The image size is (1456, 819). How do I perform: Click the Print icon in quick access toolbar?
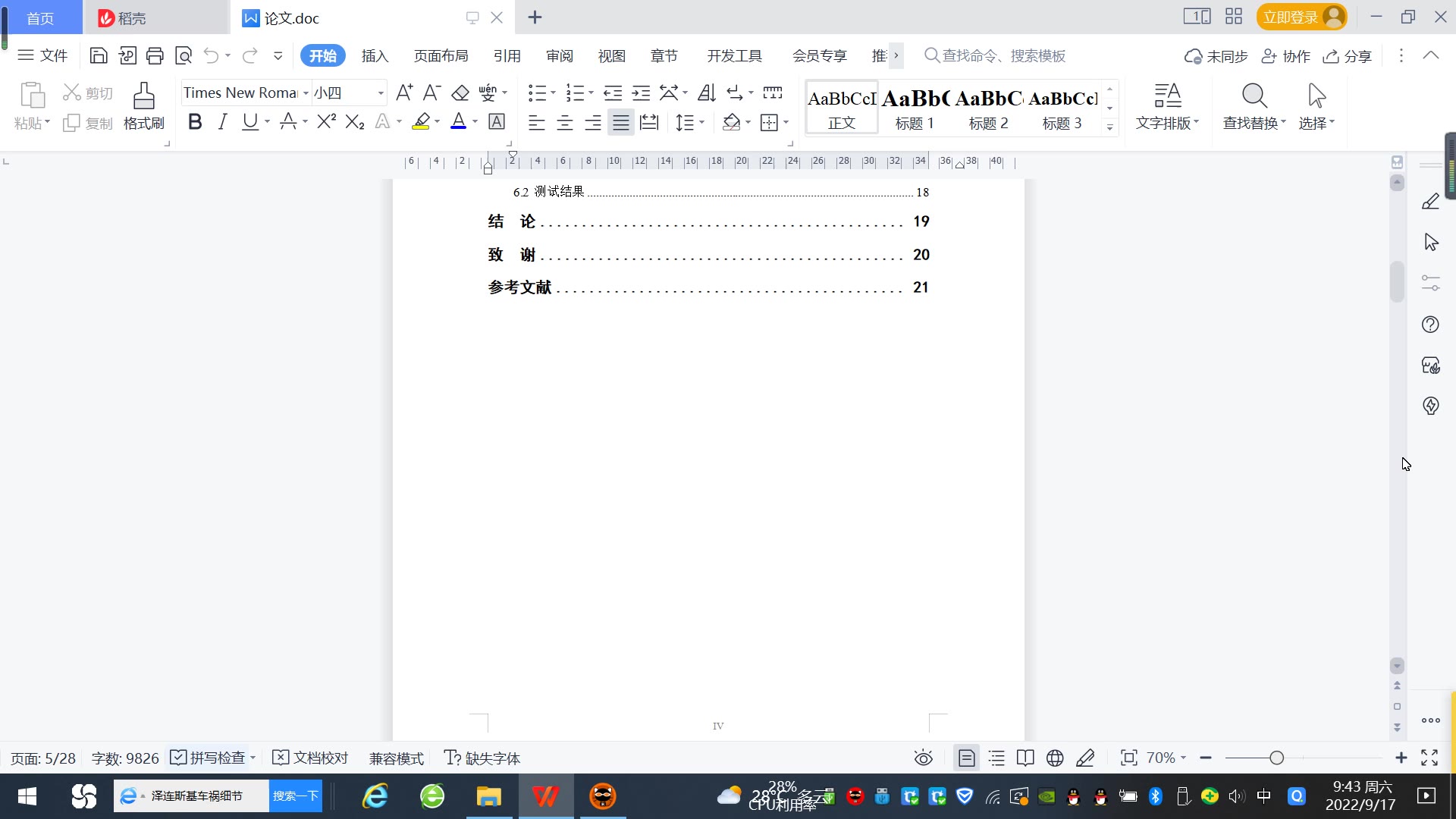pos(155,55)
